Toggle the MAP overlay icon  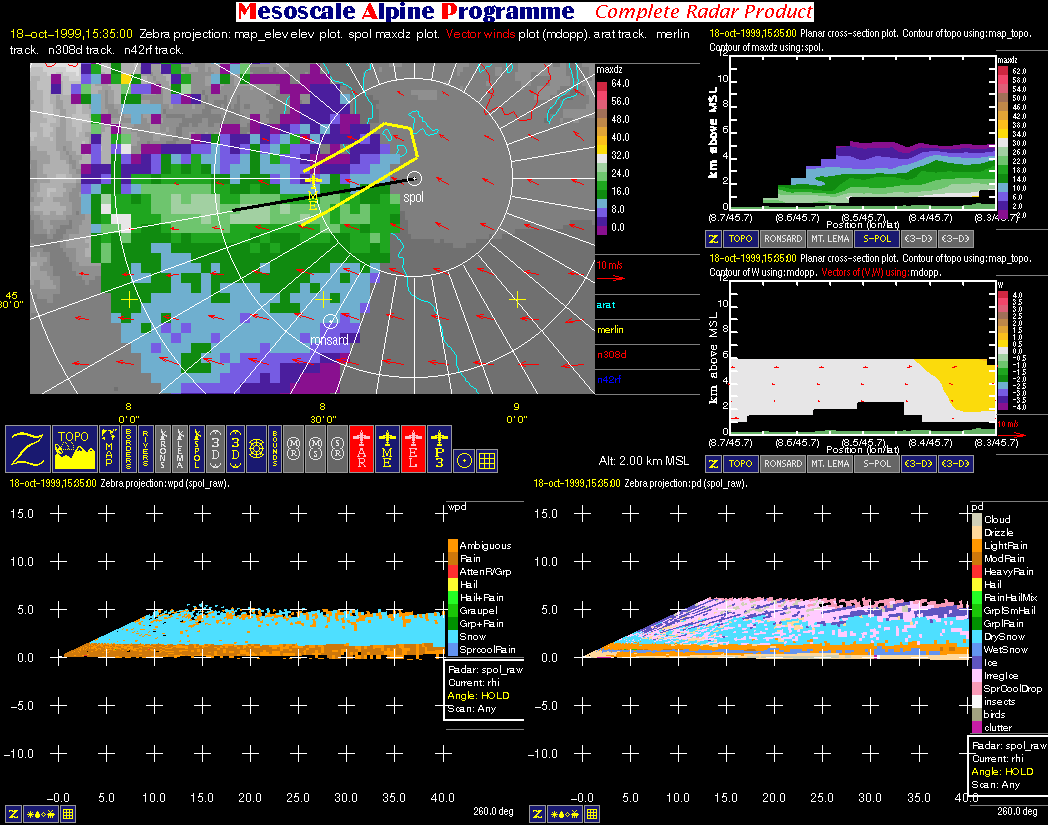coord(108,448)
